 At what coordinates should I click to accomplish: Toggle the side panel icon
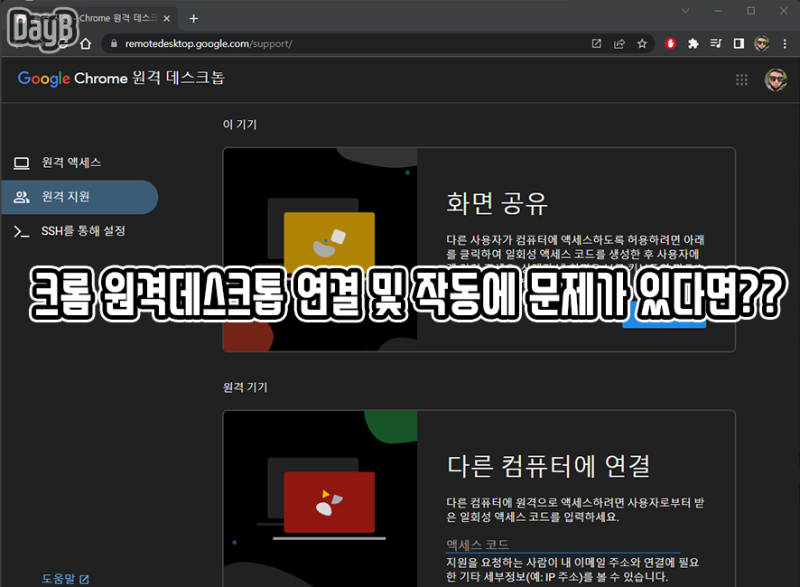pos(738,44)
